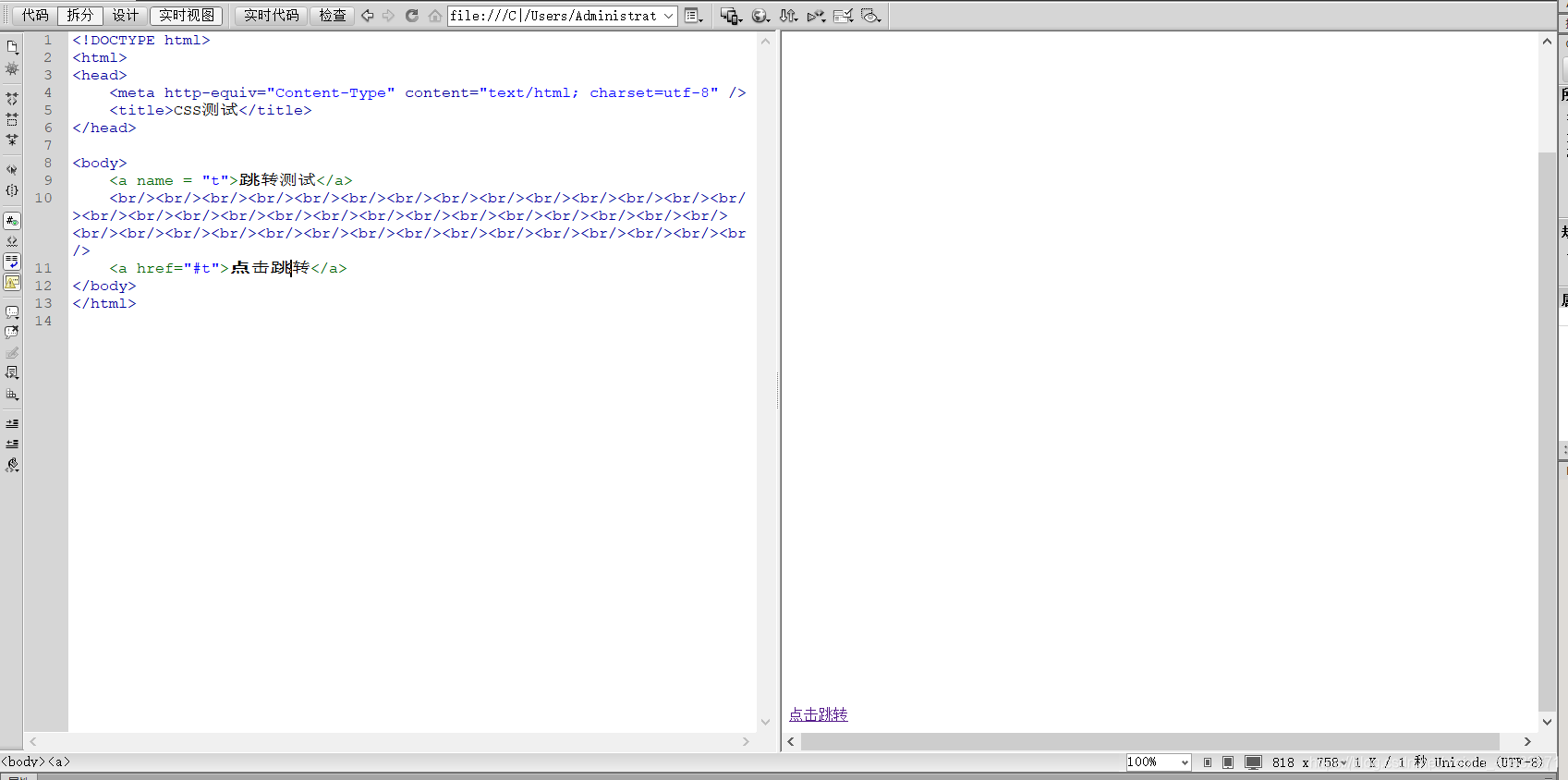Switch to 设计 view
This screenshot has height=780, width=1568.
[125, 15]
